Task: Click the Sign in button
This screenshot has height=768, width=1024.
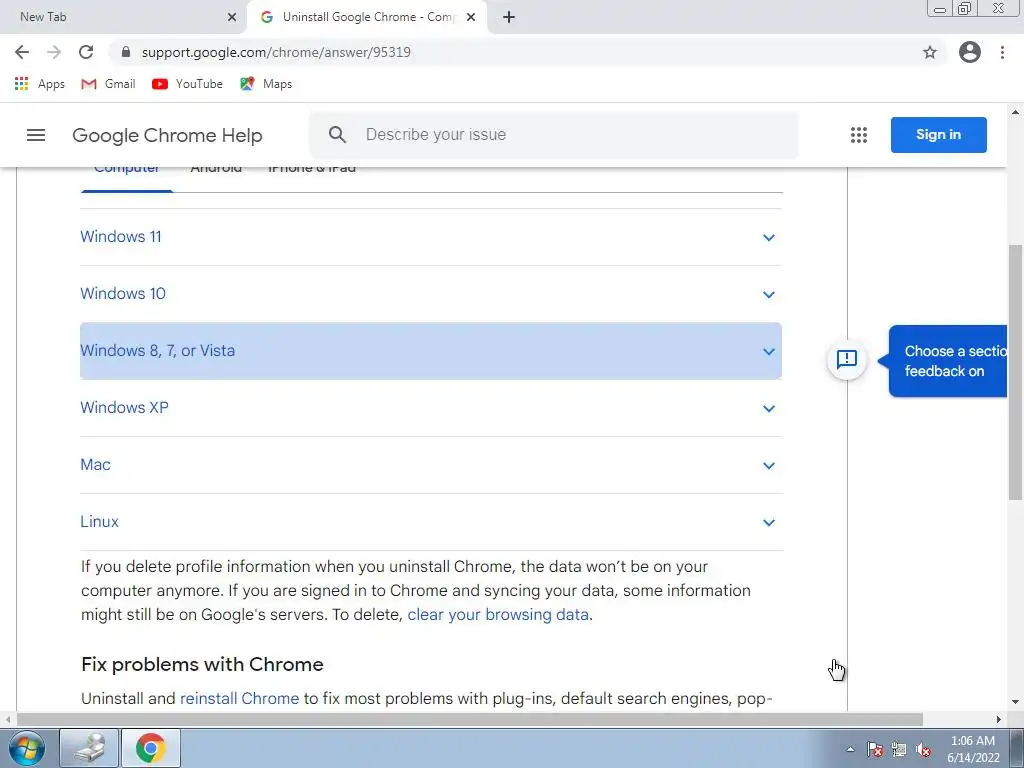Action: (938, 135)
